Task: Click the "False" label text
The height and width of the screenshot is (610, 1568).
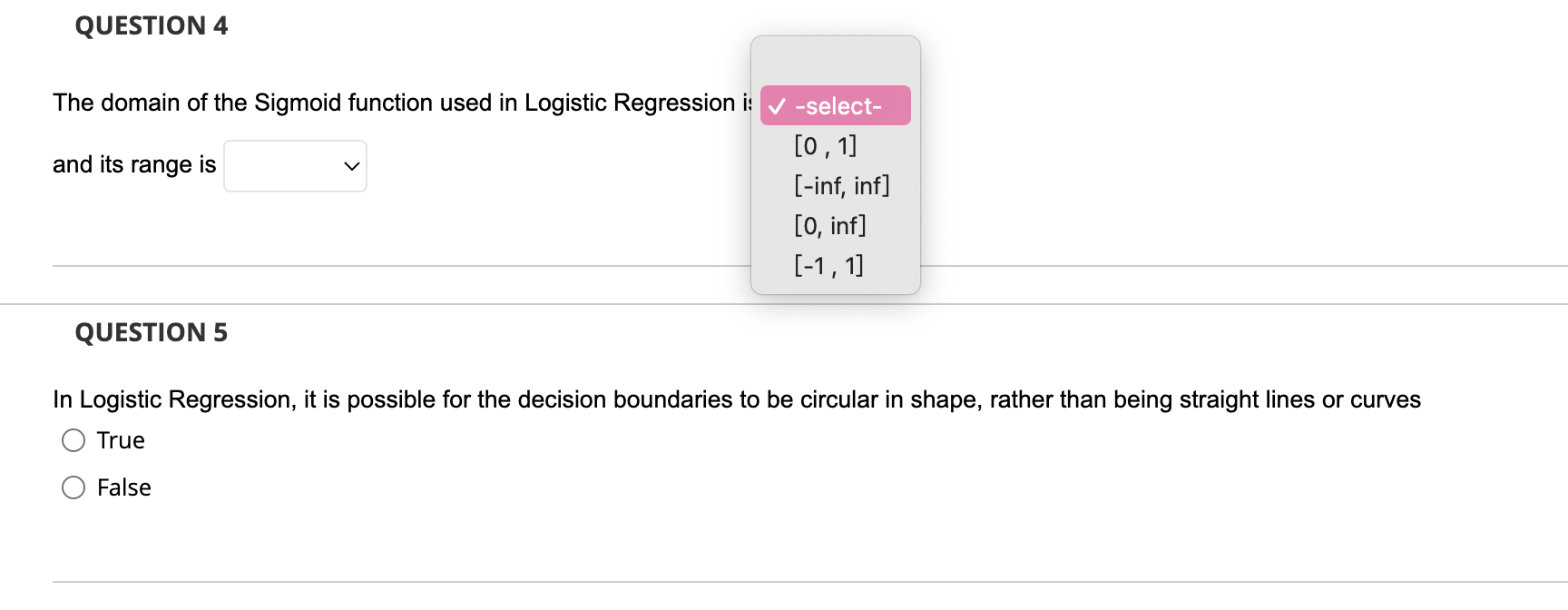Action: [123, 487]
